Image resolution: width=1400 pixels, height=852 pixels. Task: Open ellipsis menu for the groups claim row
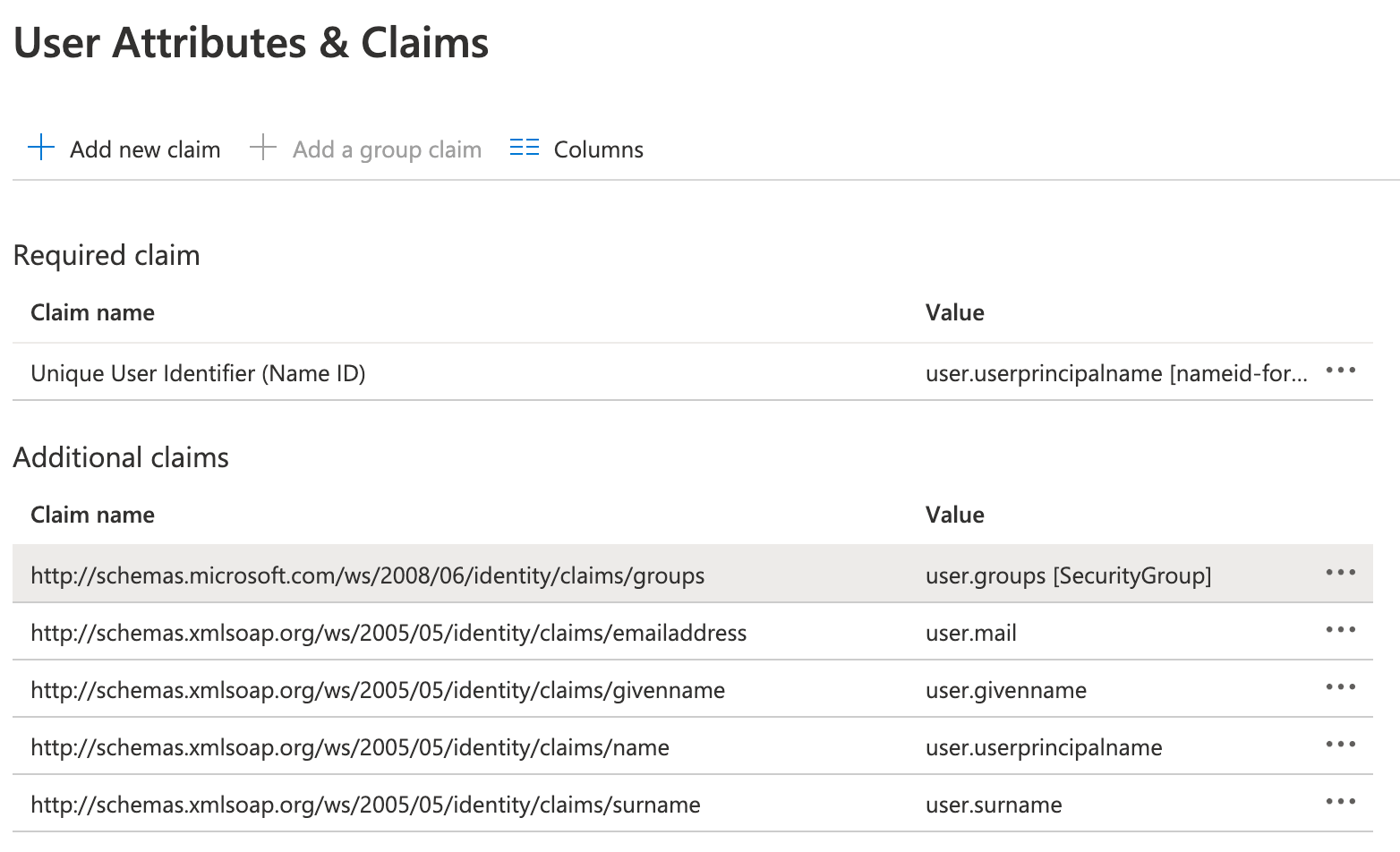pyautogui.click(x=1339, y=572)
